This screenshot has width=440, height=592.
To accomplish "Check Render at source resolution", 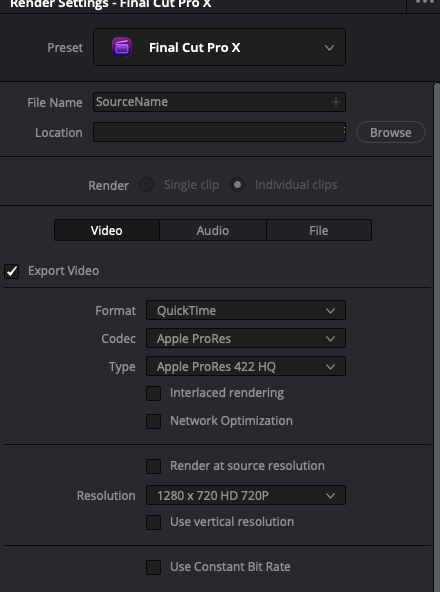I will click(153, 466).
